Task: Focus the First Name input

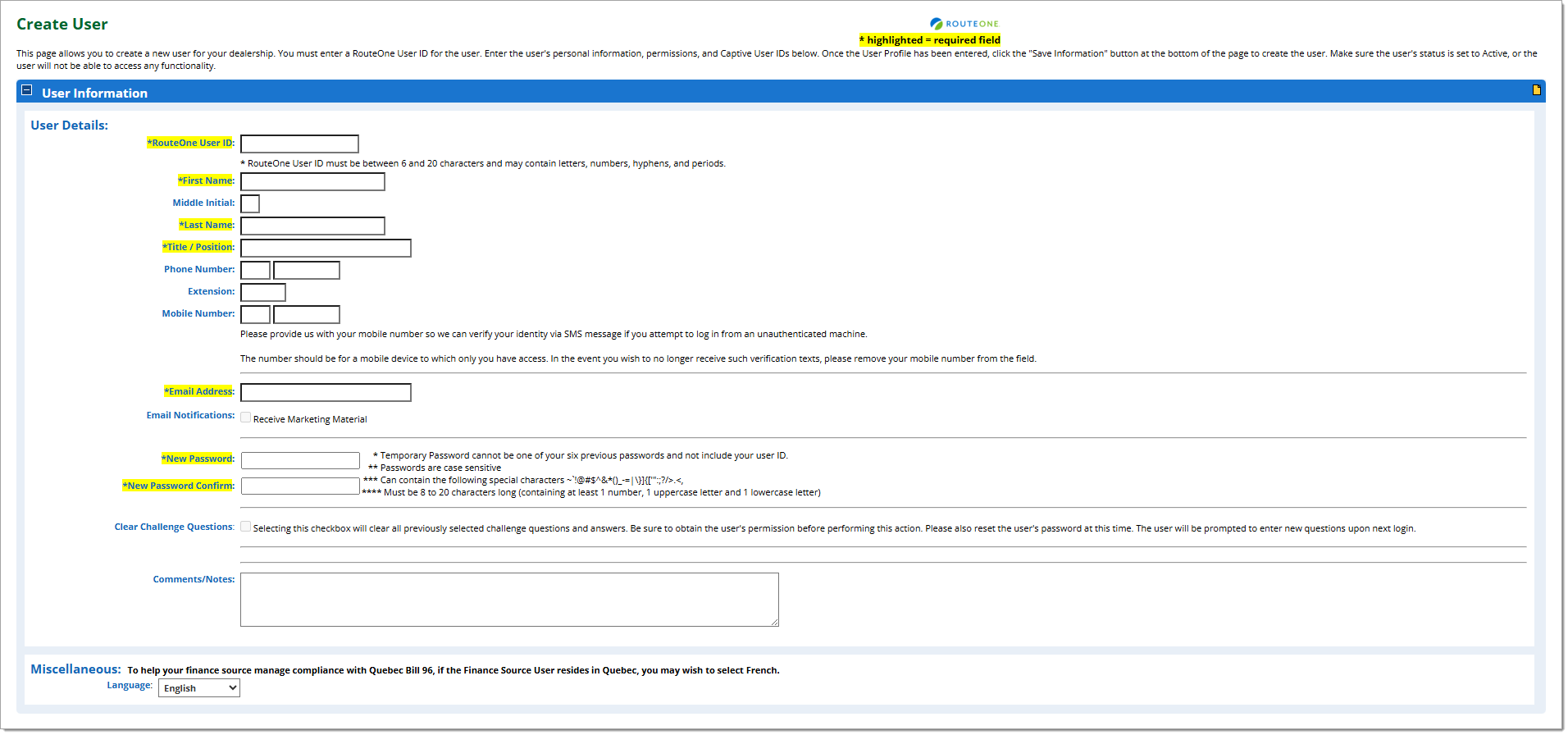Action: (x=312, y=181)
